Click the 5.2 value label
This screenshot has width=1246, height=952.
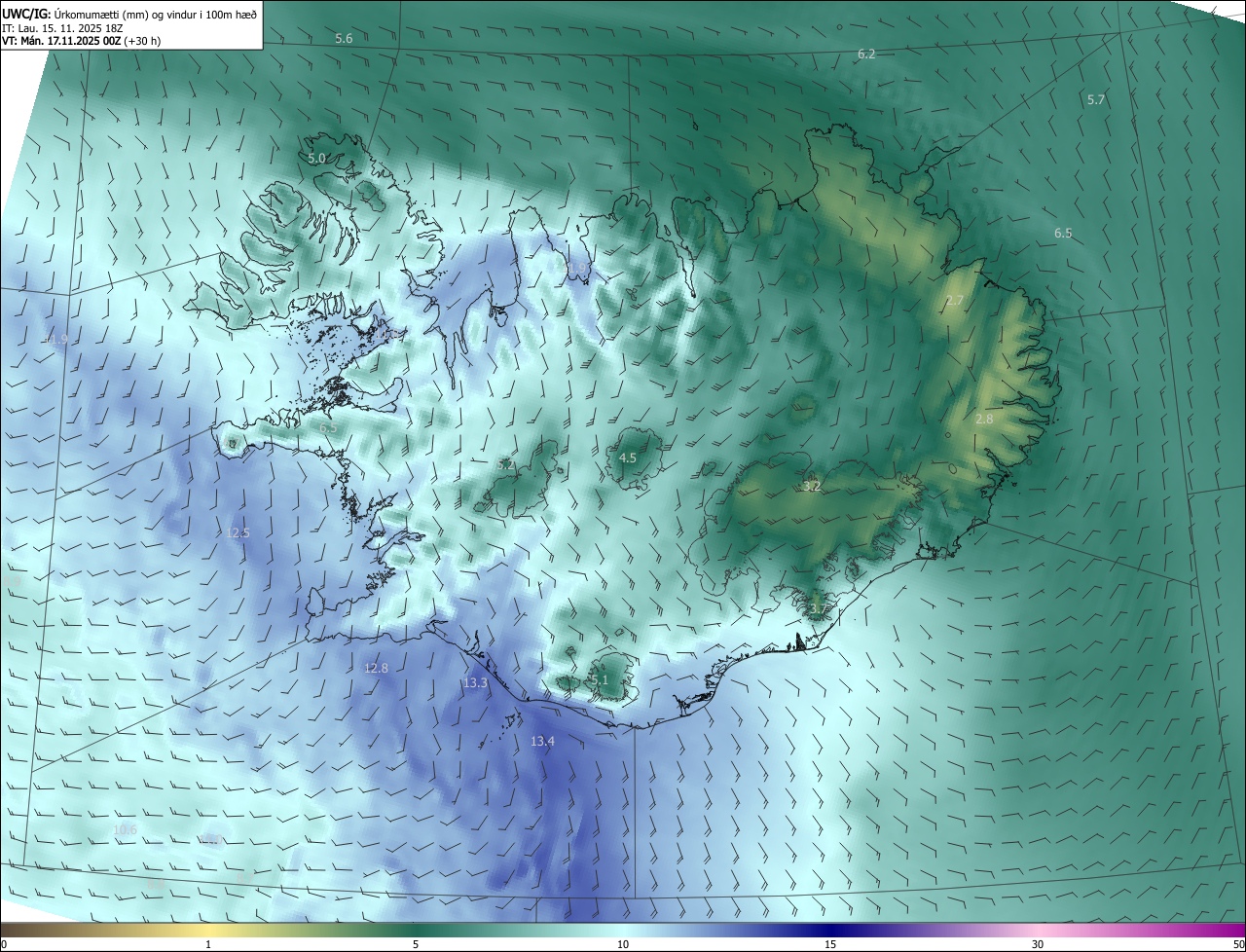pos(505,465)
